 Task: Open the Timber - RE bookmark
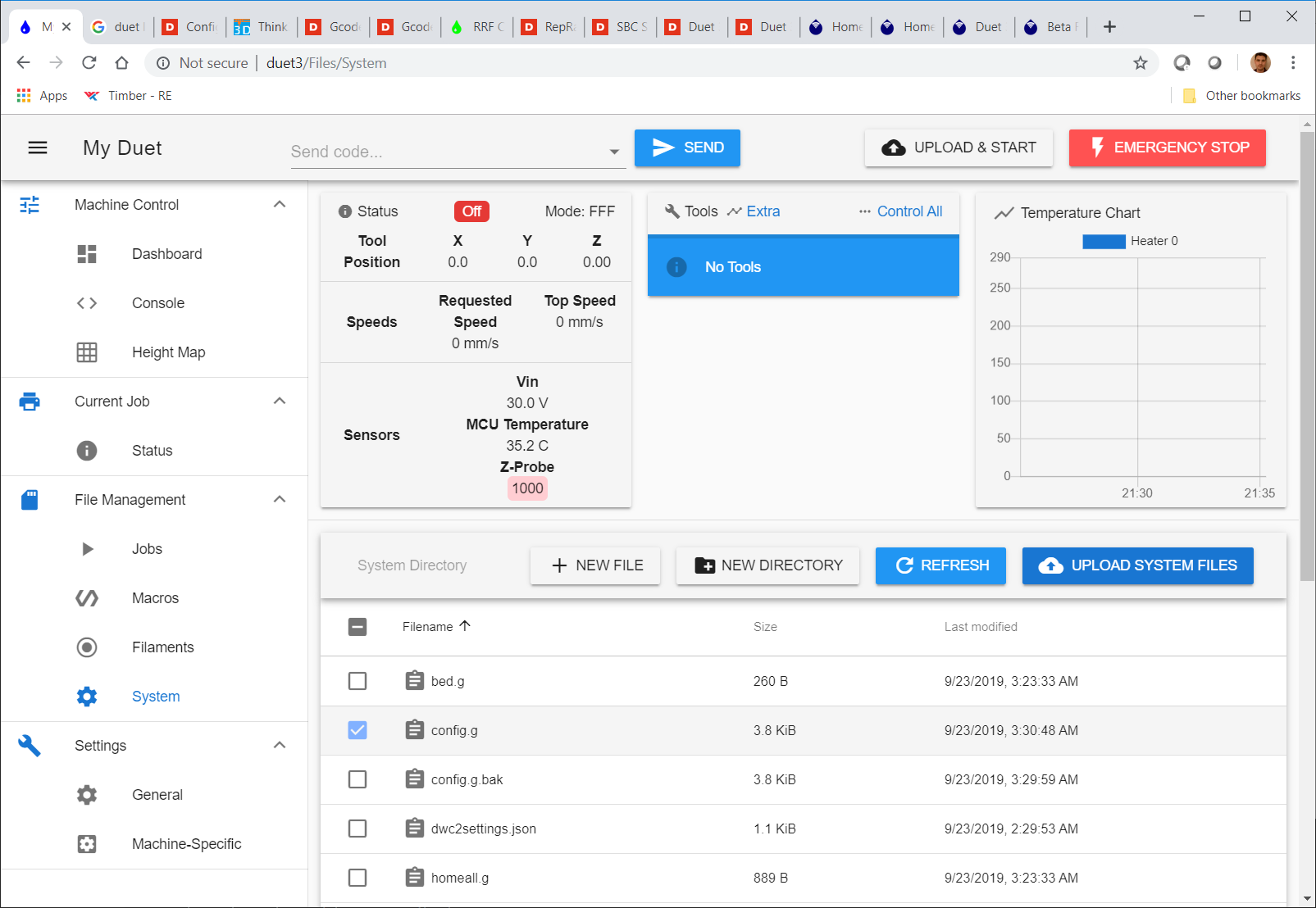tap(128, 96)
